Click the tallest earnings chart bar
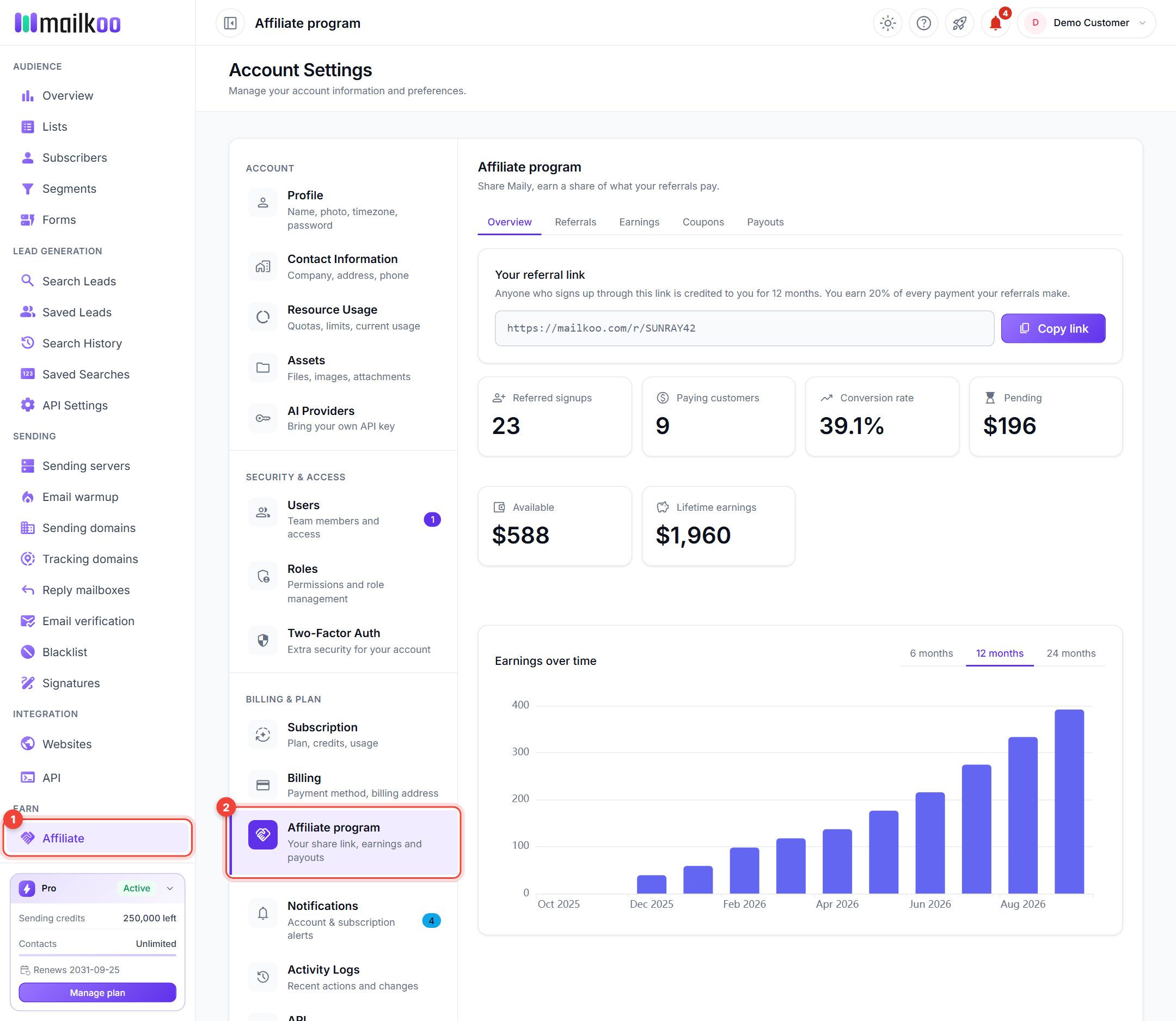 tap(1069, 801)
